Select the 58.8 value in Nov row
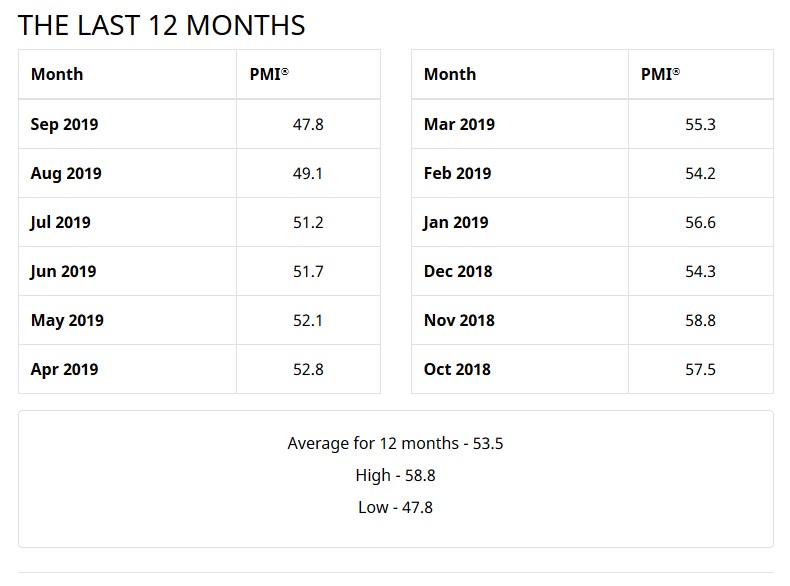This screenshot has height=586, width=790. click(701, 320)
